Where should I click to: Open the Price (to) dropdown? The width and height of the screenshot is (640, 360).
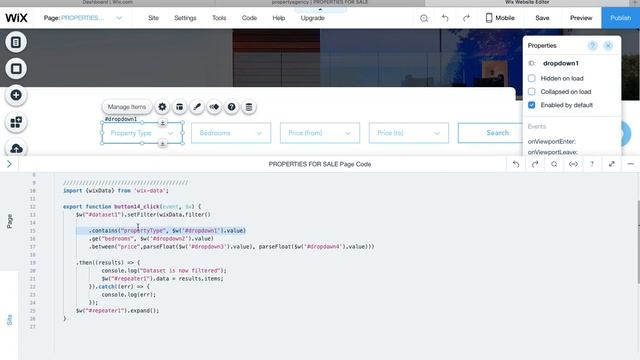coord(409,133)
